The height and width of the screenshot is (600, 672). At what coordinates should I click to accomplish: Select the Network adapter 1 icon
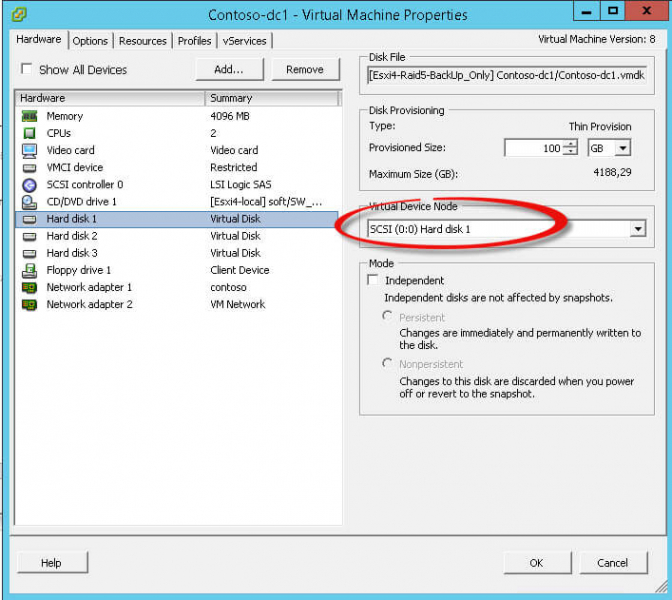(29, 287)
